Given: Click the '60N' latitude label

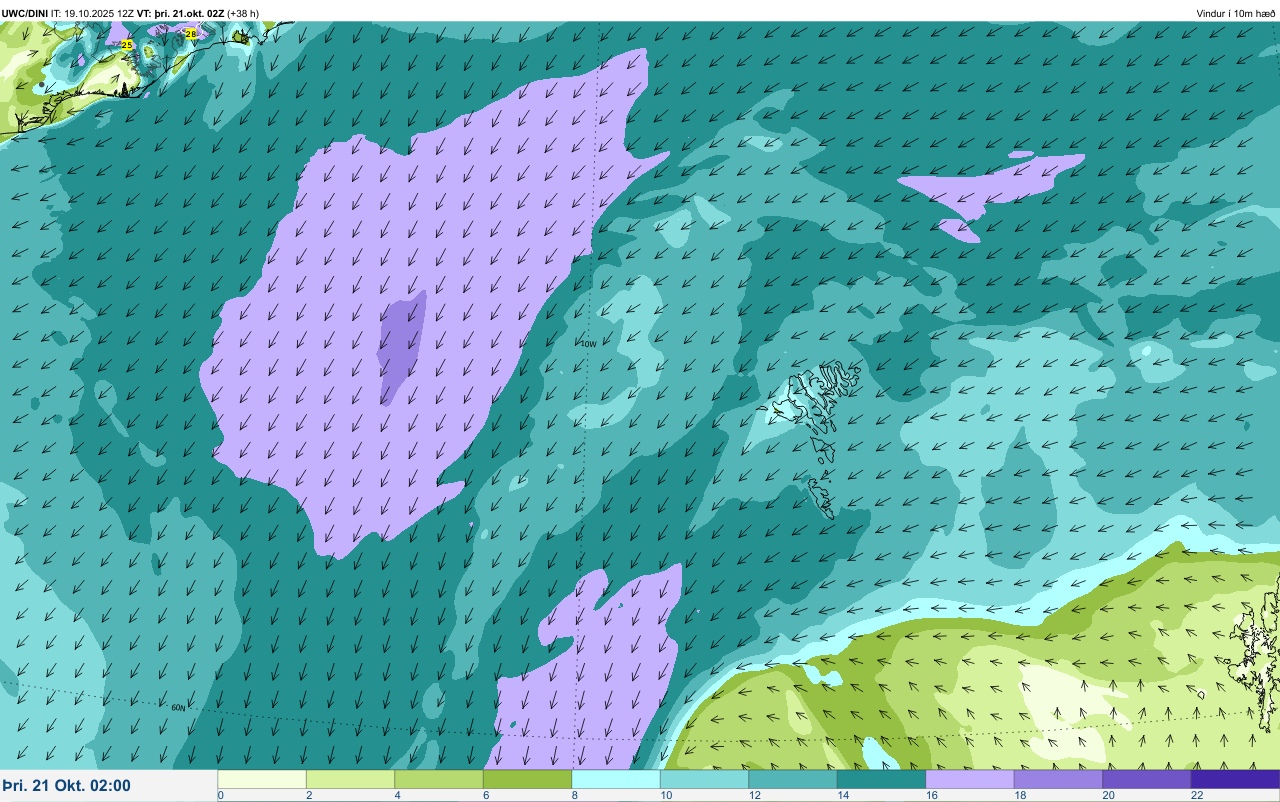Looking at the screenshot, I should coord(178,707).
